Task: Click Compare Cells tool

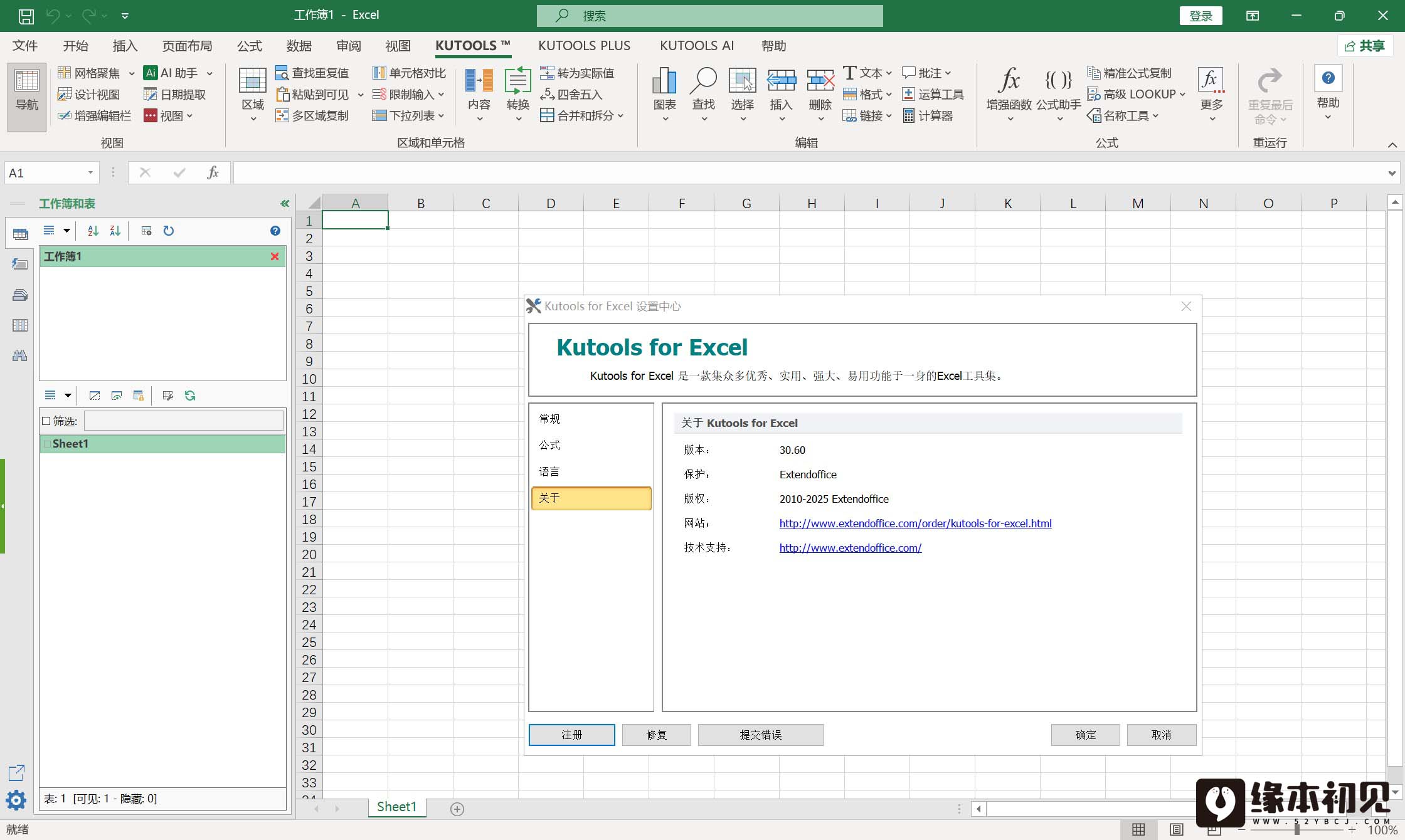Action: click(x=409, y=73)
